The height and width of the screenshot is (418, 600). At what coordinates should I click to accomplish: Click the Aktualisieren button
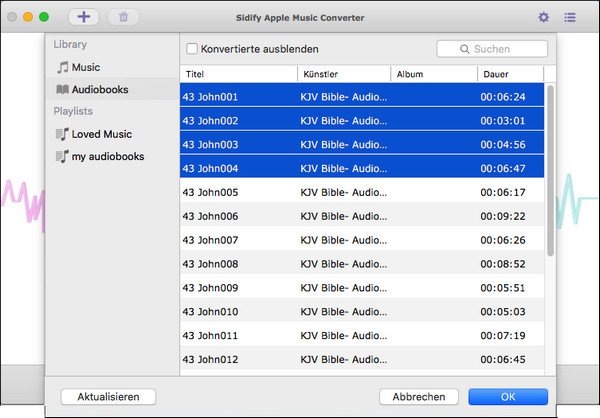click(x=108, y=397)
